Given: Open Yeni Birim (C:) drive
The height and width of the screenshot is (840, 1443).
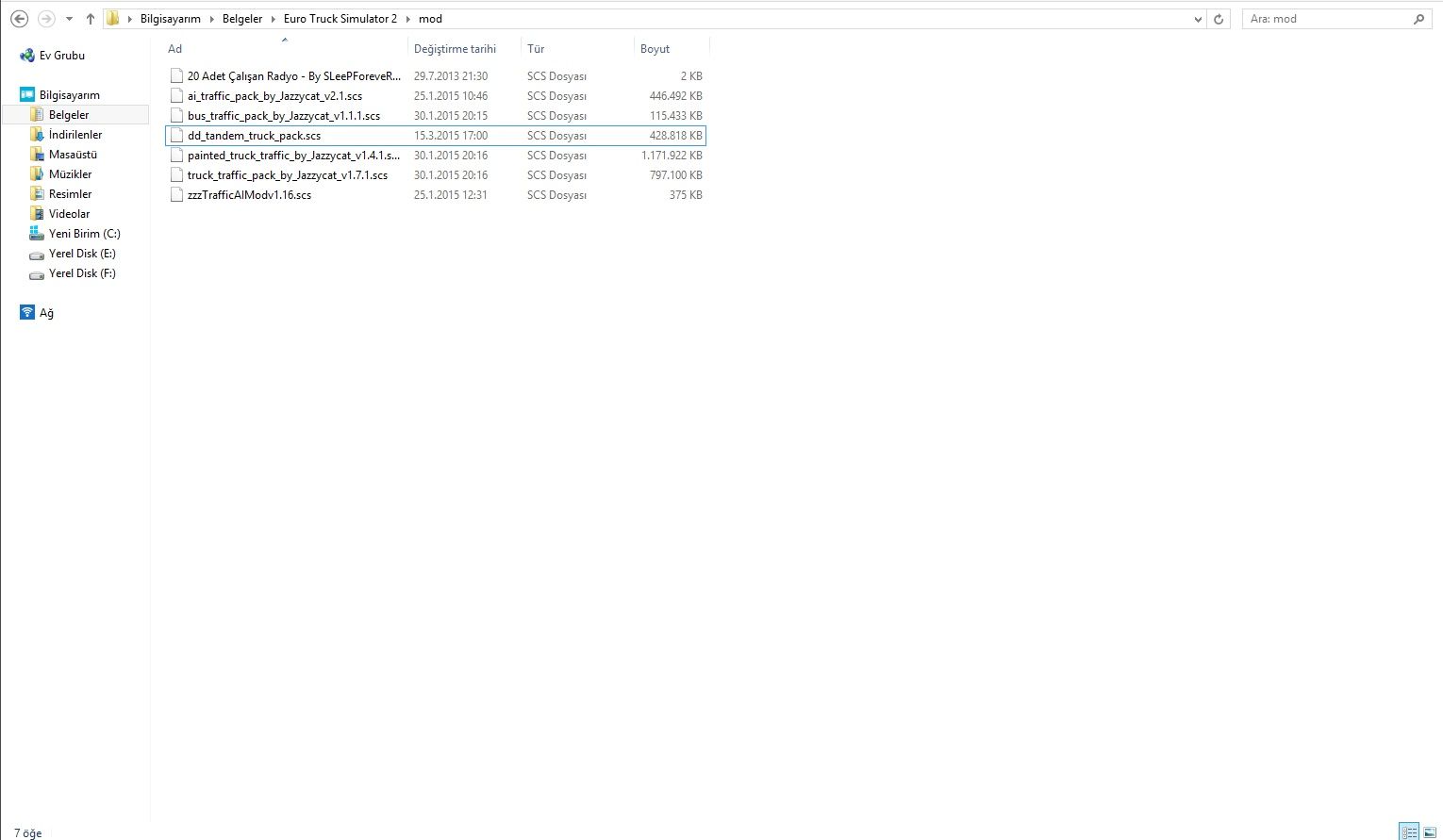Looking at the screenshot, I should click(85, 234).
